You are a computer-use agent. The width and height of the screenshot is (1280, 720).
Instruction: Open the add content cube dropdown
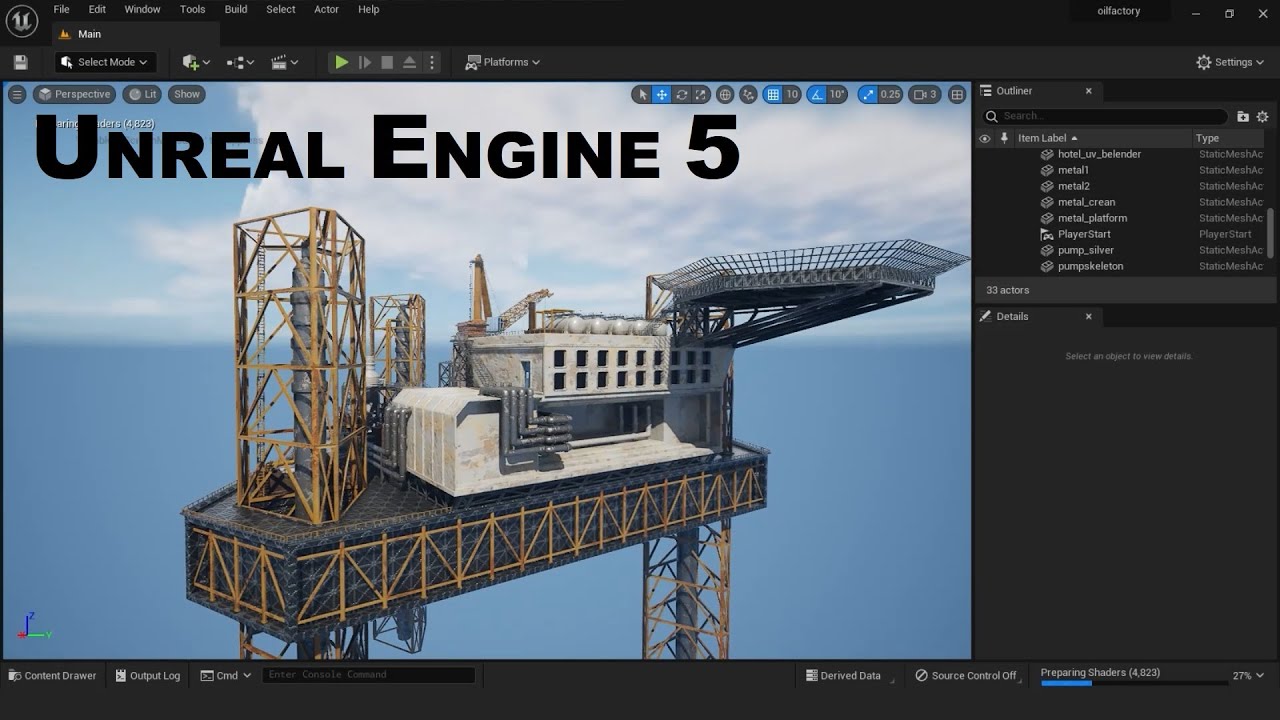[196, 62]
